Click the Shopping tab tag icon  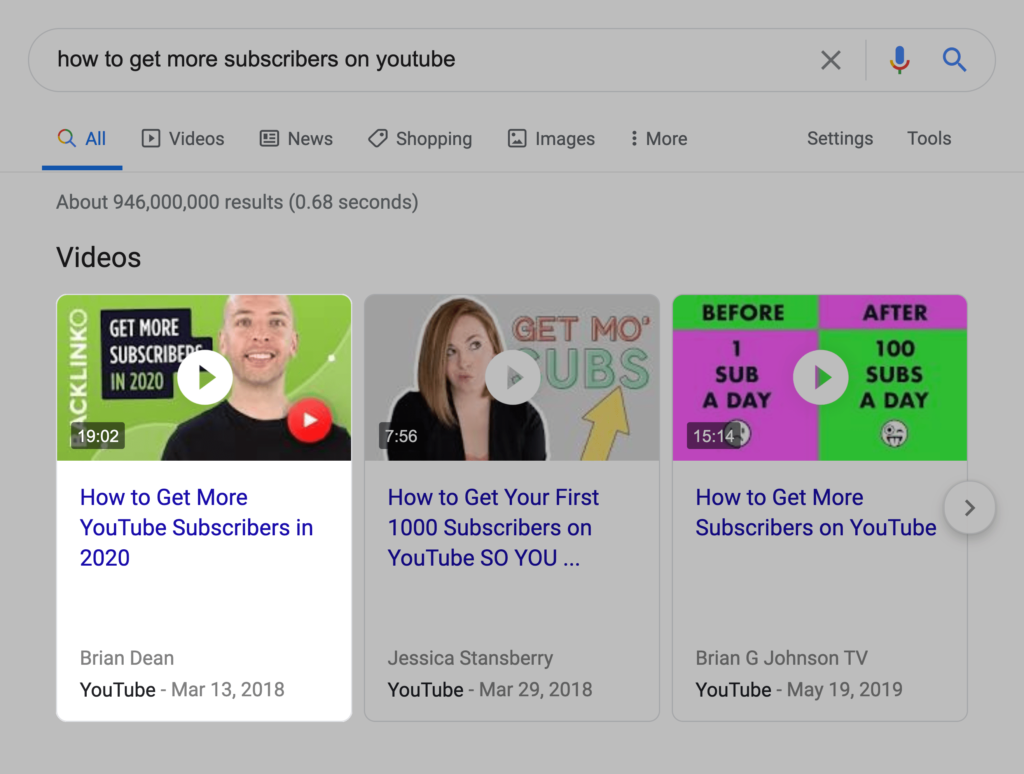(x=378, y=138)
